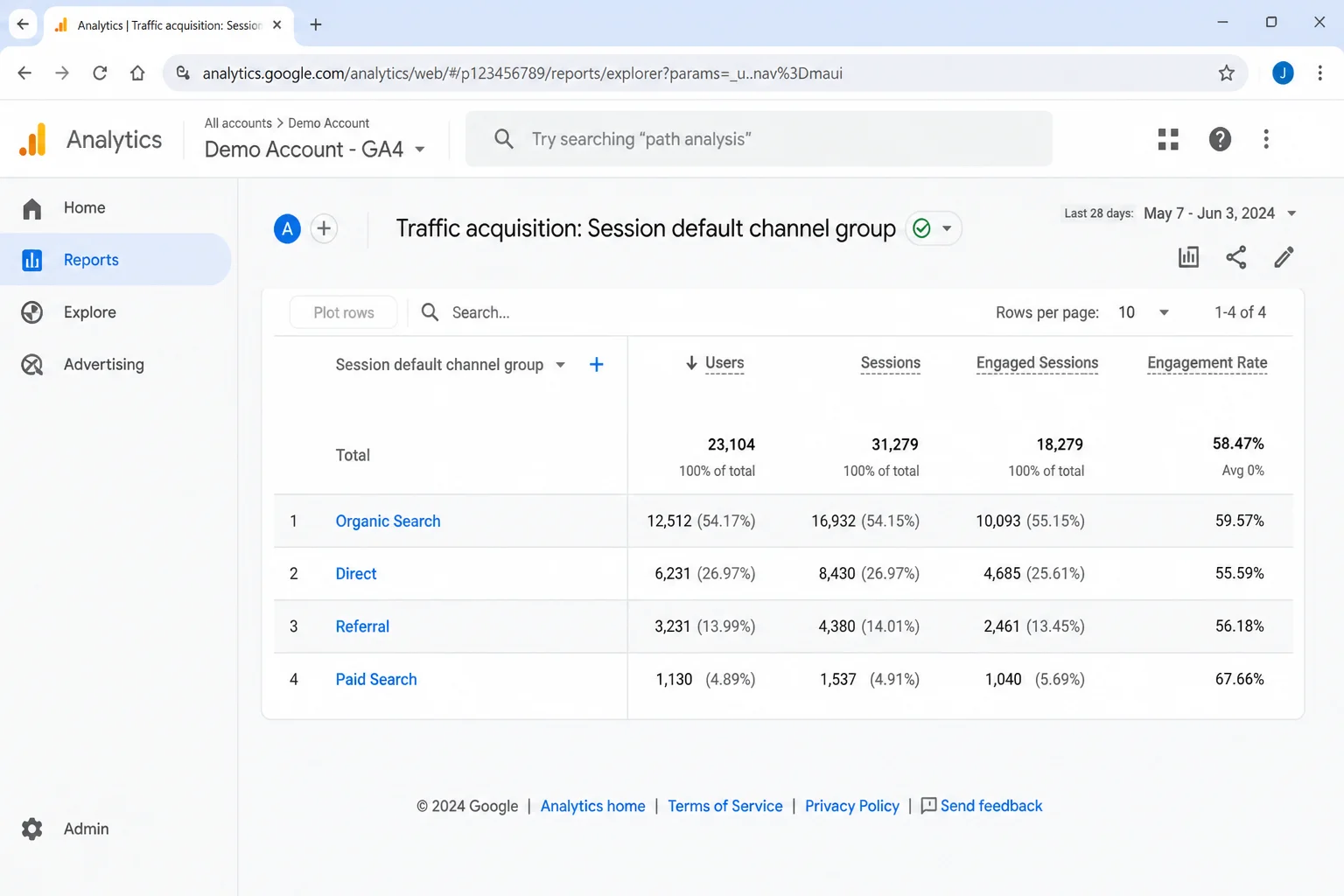Screen dimensions: 1344x896
Task: Click the table search magnifier icon
Action: (430, 312)
